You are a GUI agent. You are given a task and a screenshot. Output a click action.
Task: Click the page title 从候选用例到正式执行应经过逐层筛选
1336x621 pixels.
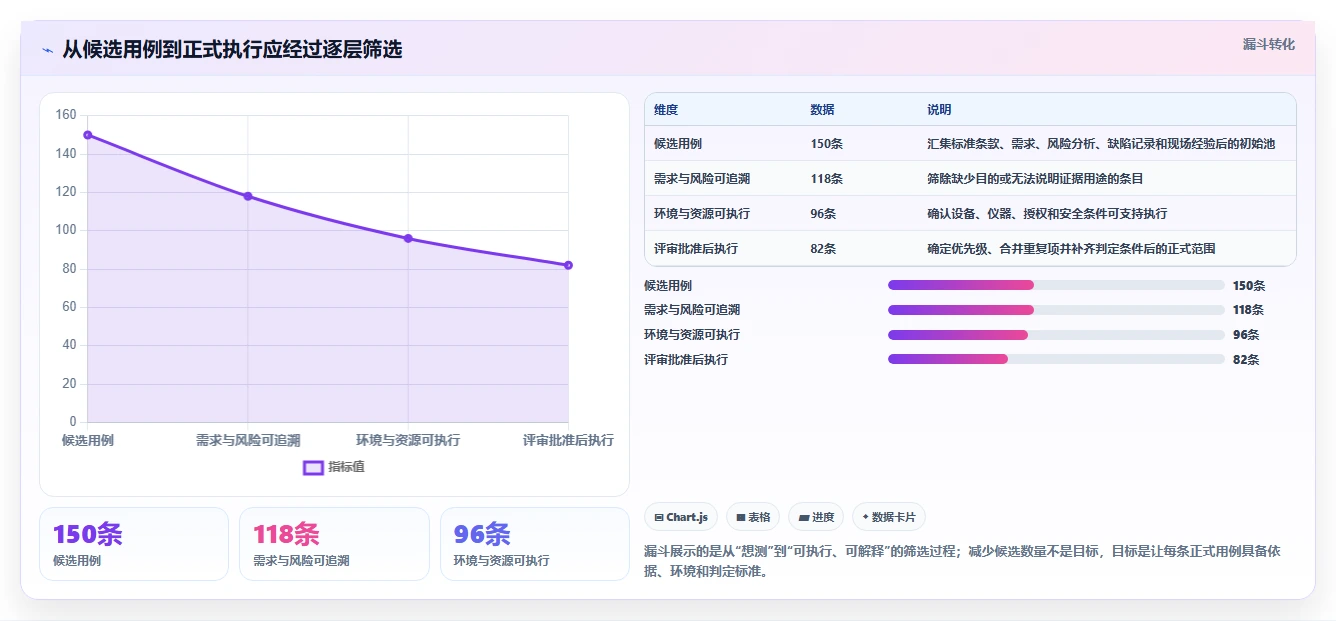(232, 49)
